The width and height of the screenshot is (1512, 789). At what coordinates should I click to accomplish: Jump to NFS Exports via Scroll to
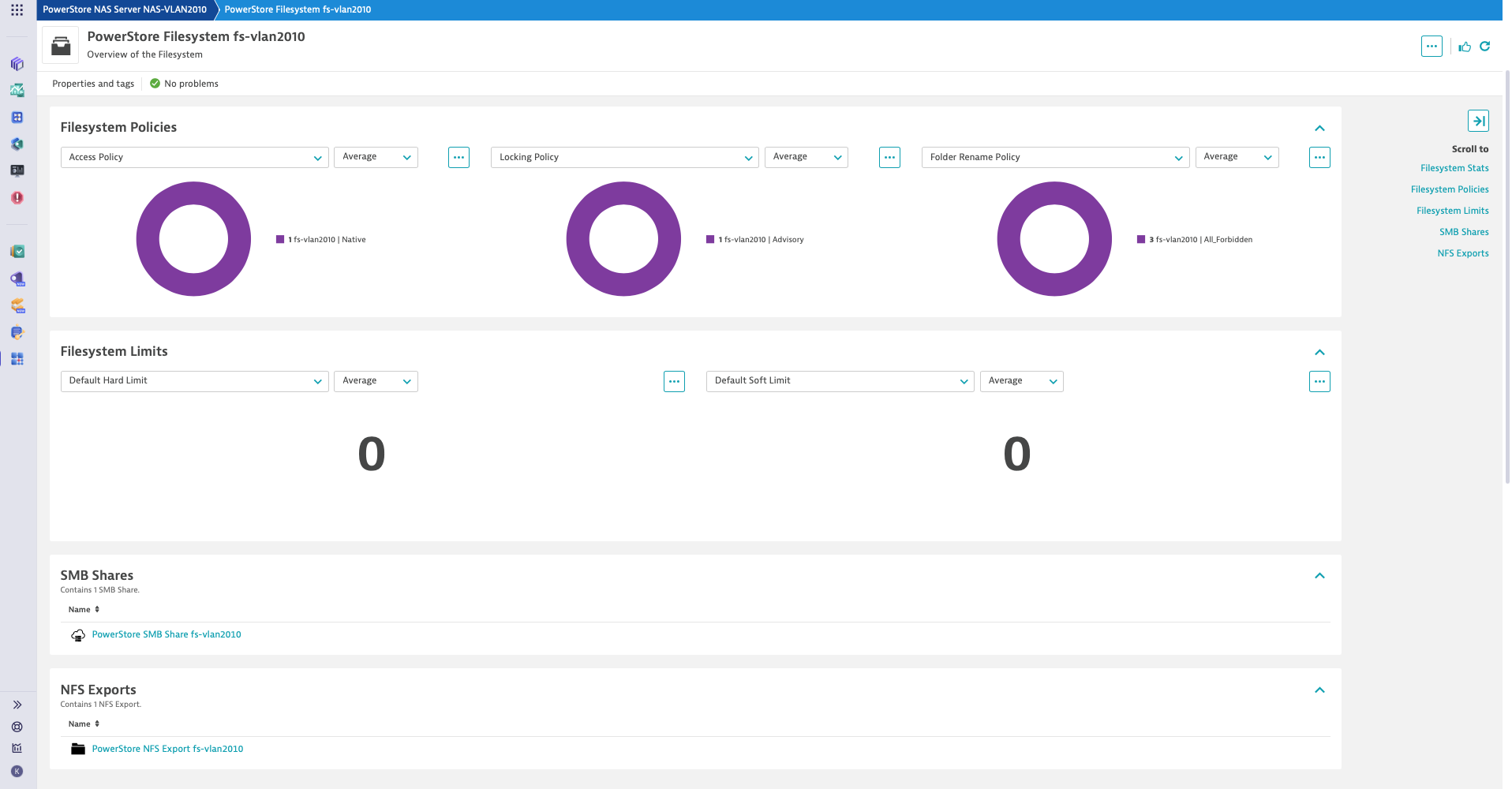(x=1463, y=253)
